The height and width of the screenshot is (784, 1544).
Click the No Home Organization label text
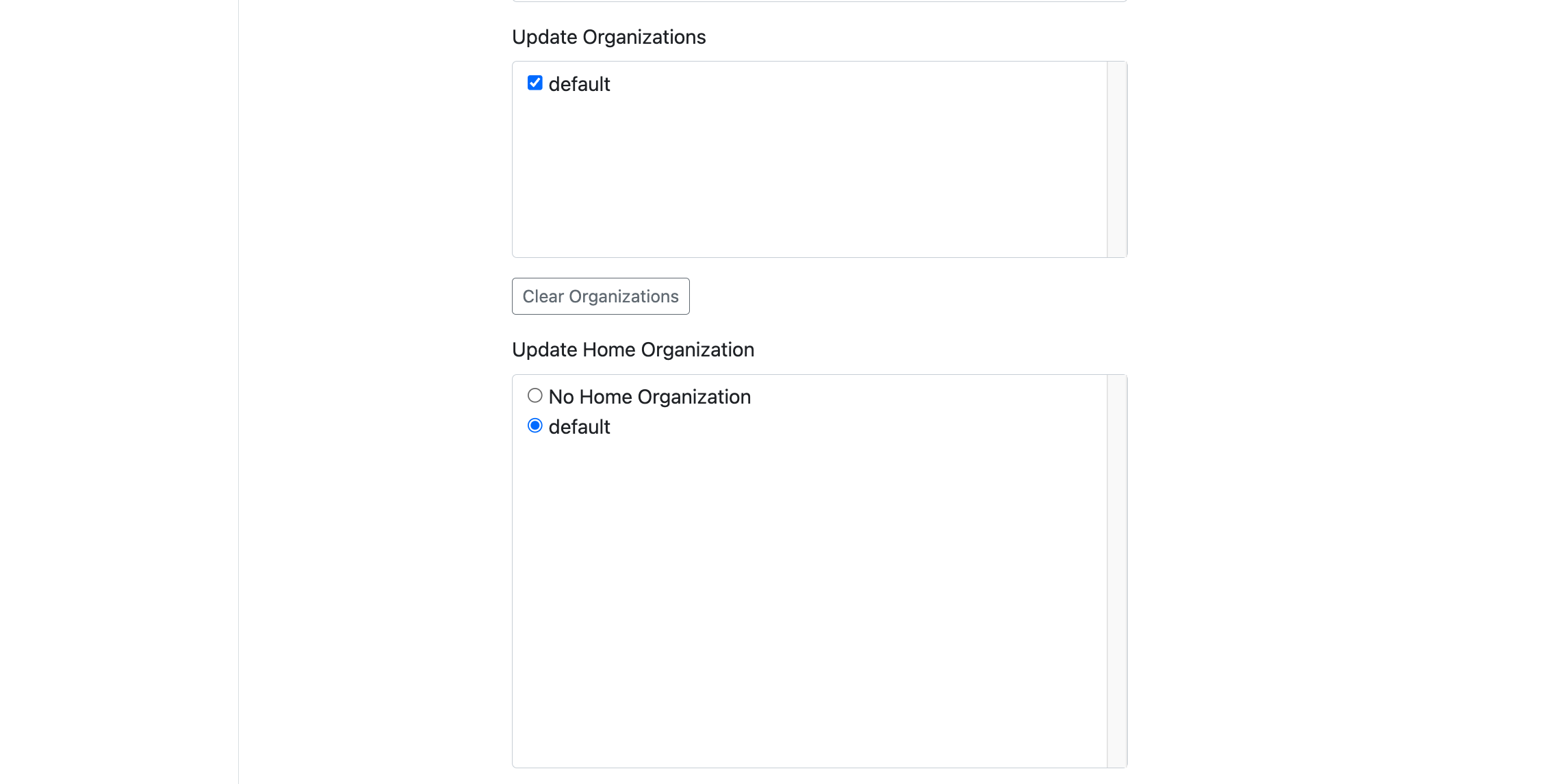[649, 397]
